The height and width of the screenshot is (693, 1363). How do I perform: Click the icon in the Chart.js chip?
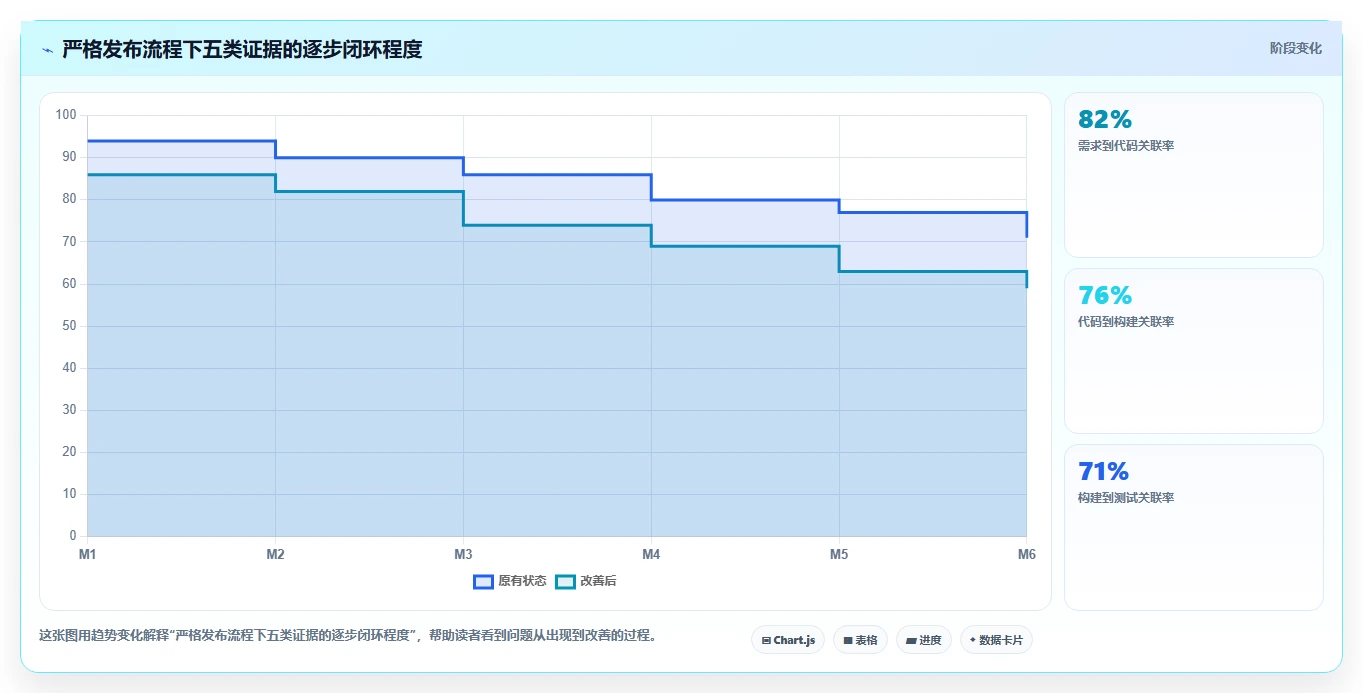coord(766,640)
